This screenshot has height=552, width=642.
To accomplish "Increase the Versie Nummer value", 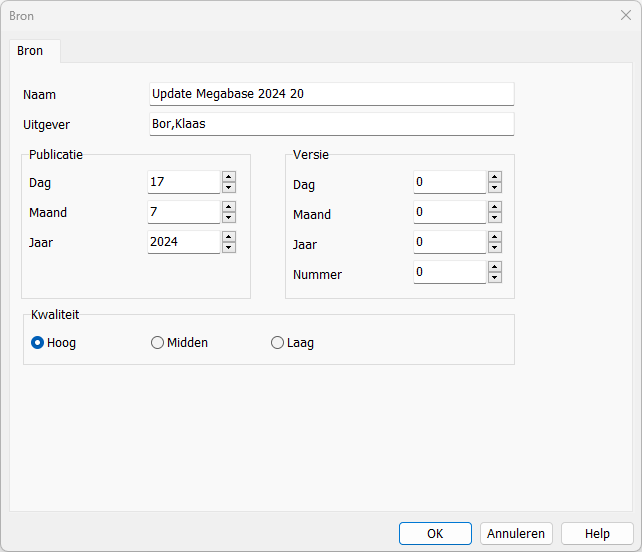I will coord(495,267).
